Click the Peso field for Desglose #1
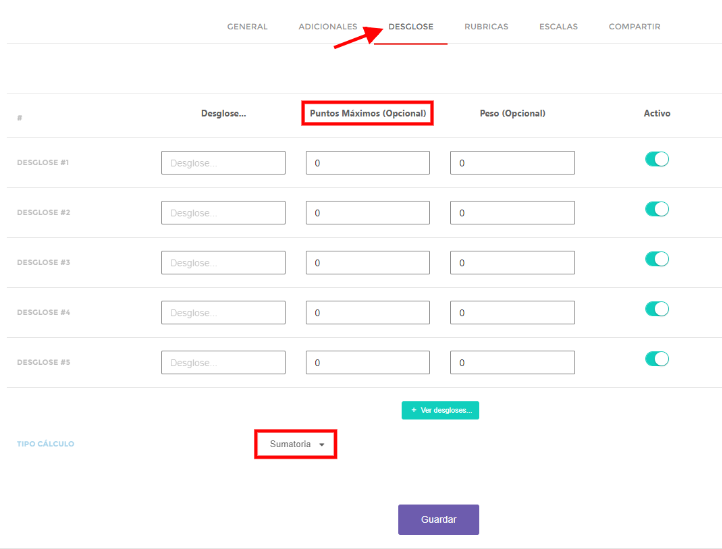Viewport: 722px width, 549px height. [x=512, y=163]
